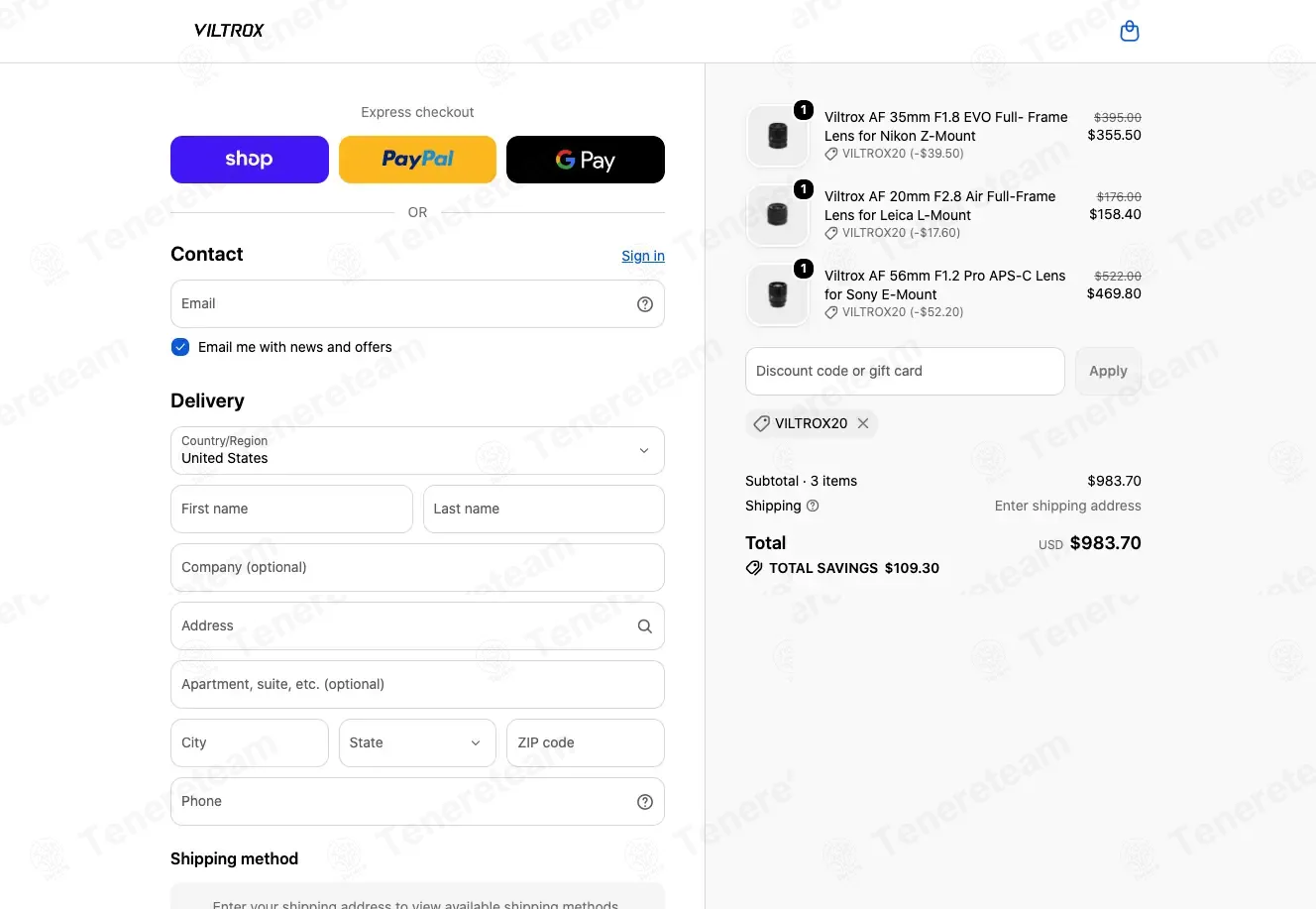Viewport: 1316px width, 909px height.
Task: Uncheck Email me with news and offers
Action: pyautogui.click(x=180, y=347)
